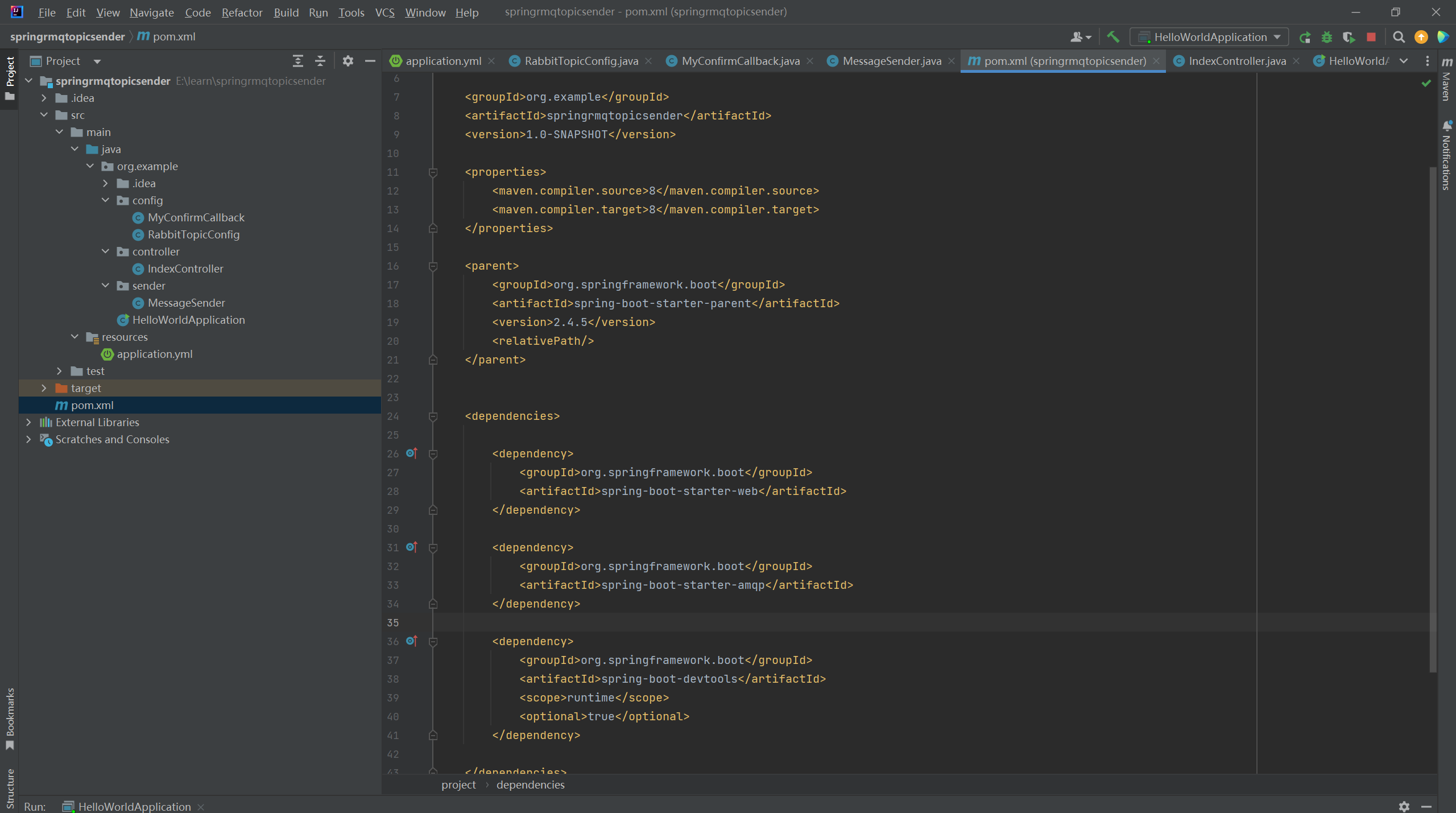Click the Debug bug icon
Viewport: 1456px width, 813px height.
[1327, 38]
